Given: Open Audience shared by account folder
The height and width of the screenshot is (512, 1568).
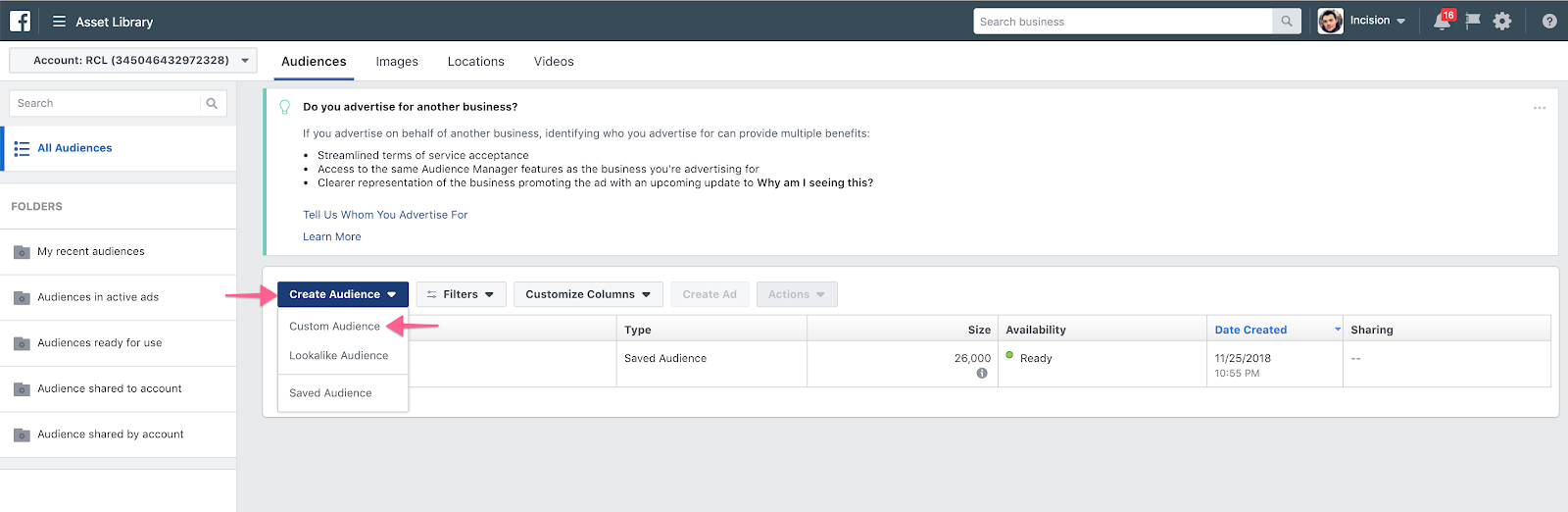Looking at the screenshot, I should (x=118, y=435).
